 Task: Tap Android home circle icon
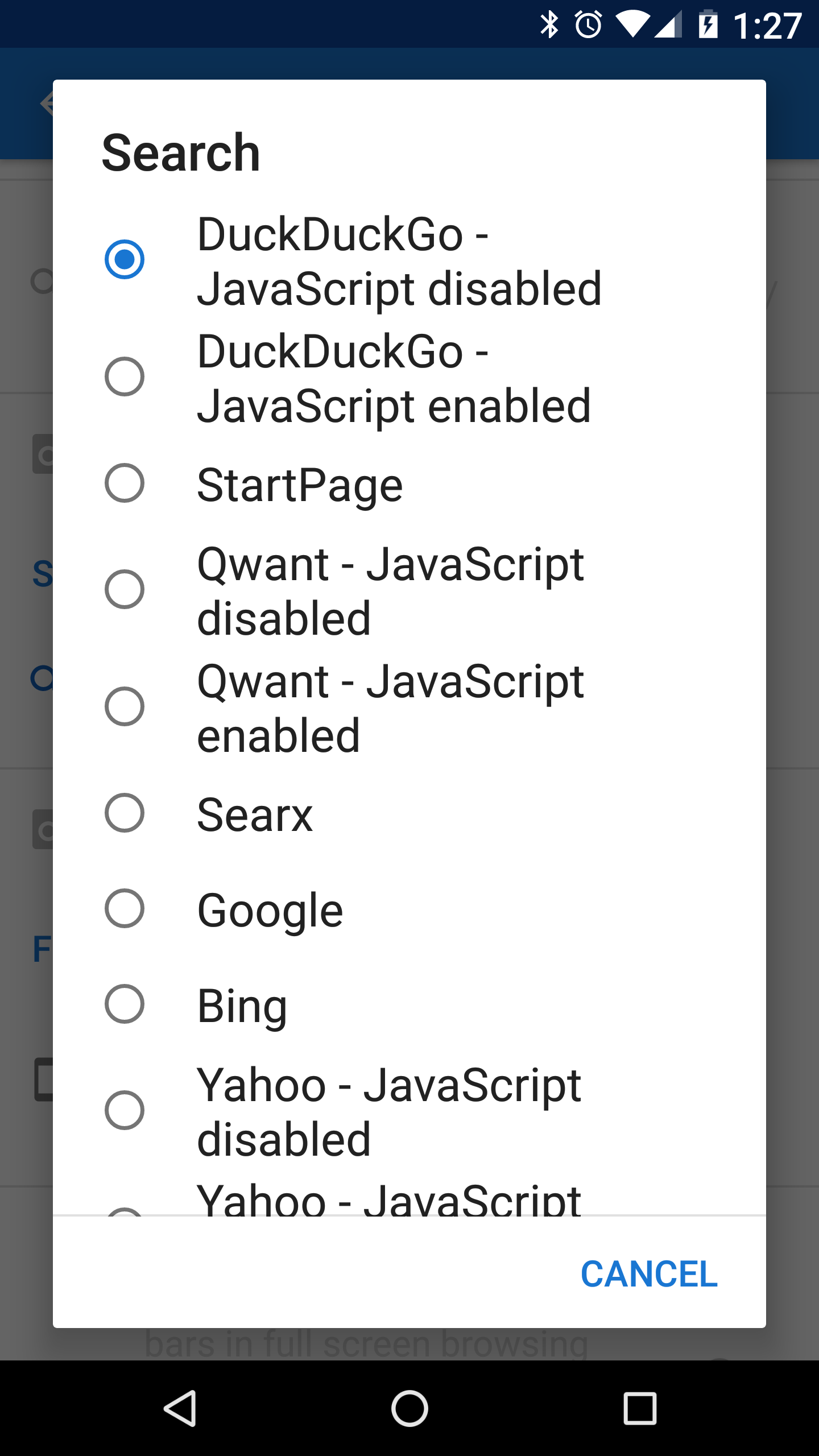(409, 1408)
